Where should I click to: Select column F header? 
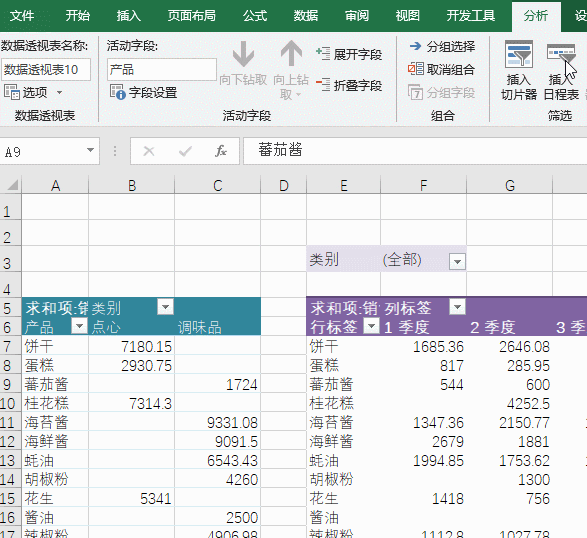[423, 185]
